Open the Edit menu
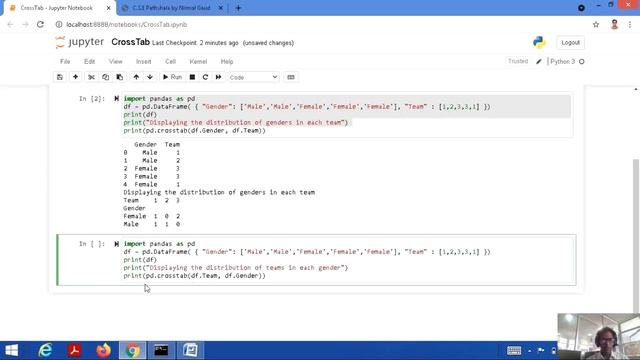The width and height of the screenshot is (640, 360). (x=89, y=62)
